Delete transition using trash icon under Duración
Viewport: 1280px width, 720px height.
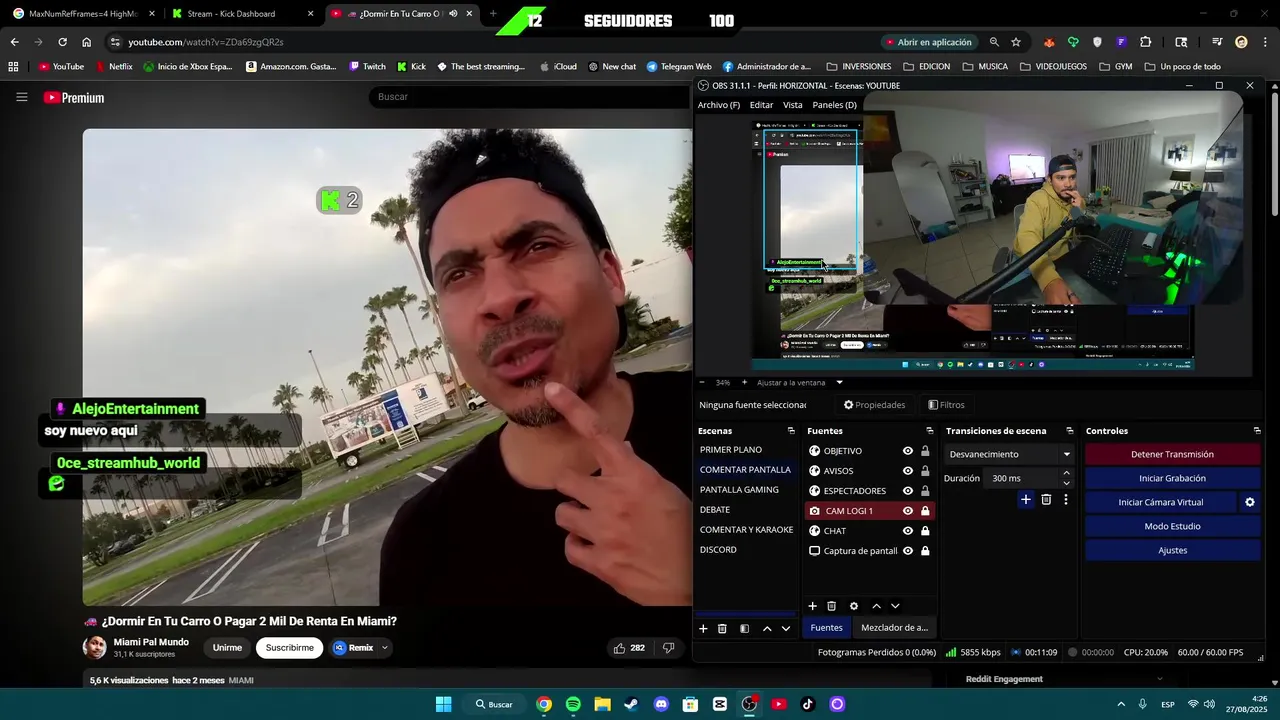(x=1046, y=499)
